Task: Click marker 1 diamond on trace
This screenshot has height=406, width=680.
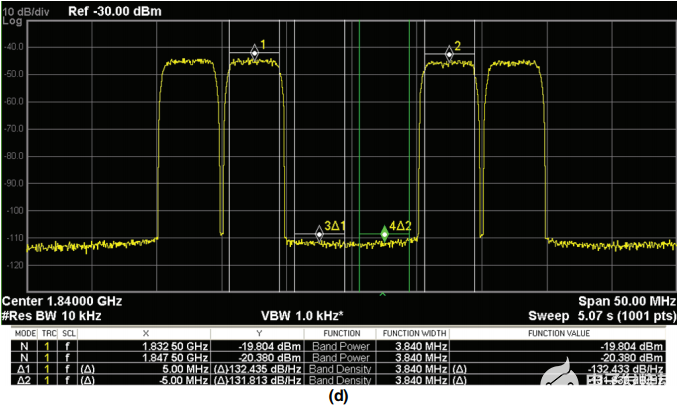Action: tap(255, 53)
